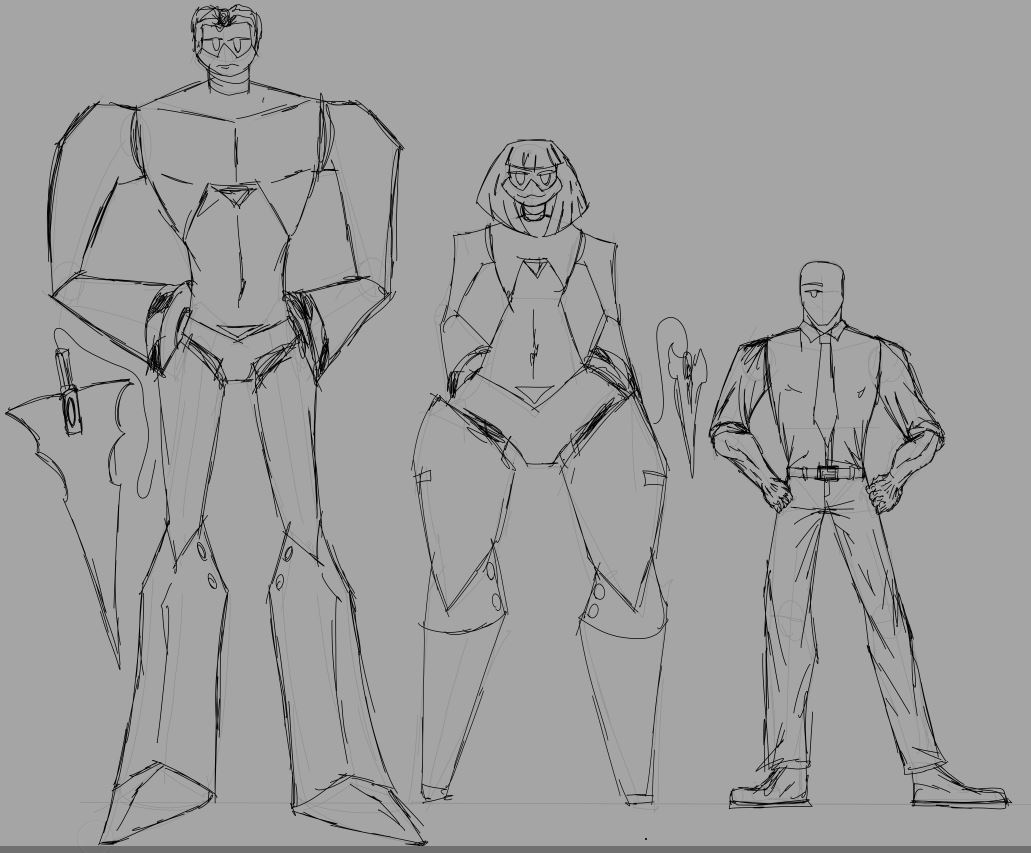Click the circular bolts on middle robot's thigh
The width and height of the screenshot is (1031, 853).
[494, 586]
